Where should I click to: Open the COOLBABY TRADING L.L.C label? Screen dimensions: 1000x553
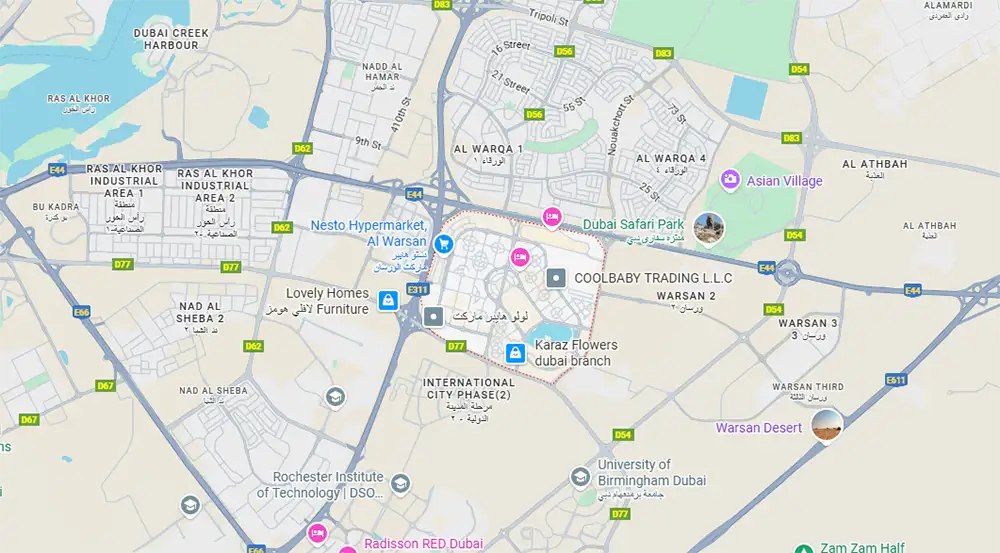click(x=653, y=278)
